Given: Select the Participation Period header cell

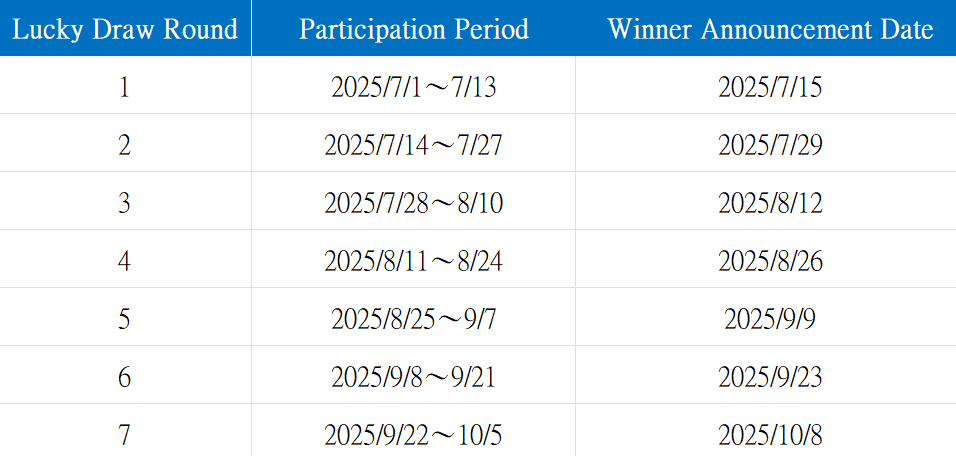Looking at the screenshot, I should pyautogui.click(x=413, y=28).
